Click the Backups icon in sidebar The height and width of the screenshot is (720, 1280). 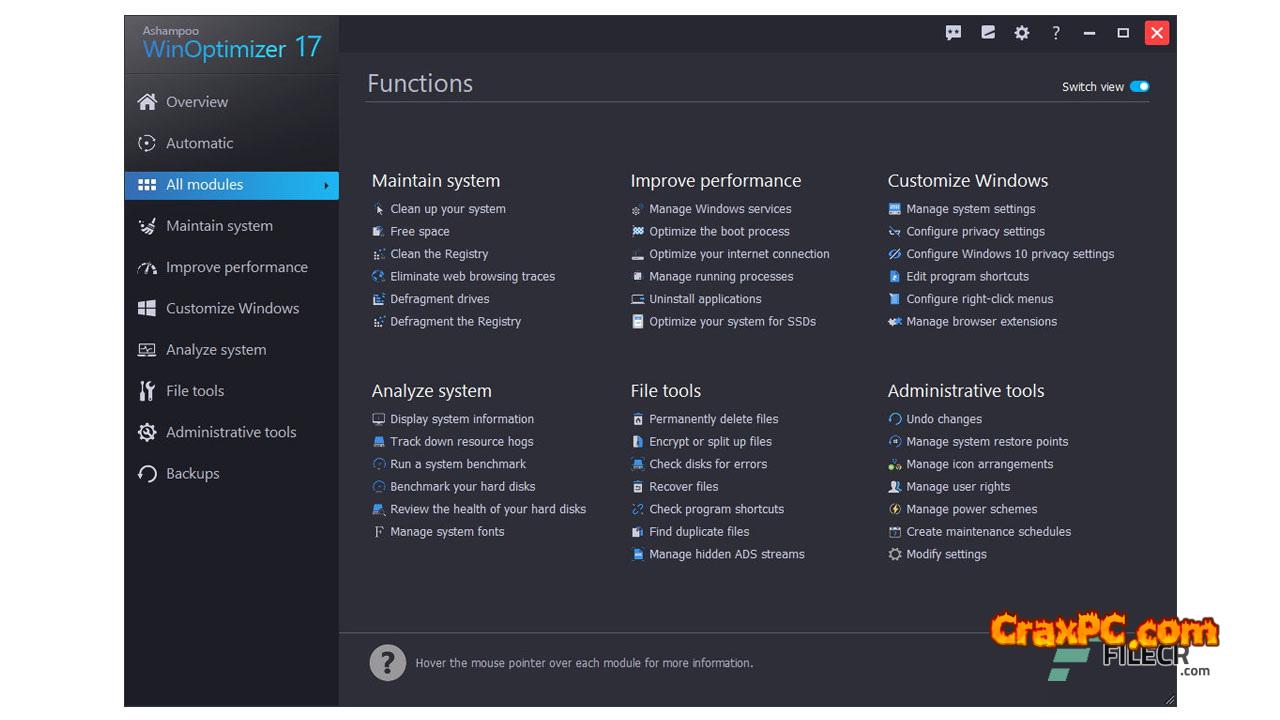pyautogui.click(x=147, y=474)
